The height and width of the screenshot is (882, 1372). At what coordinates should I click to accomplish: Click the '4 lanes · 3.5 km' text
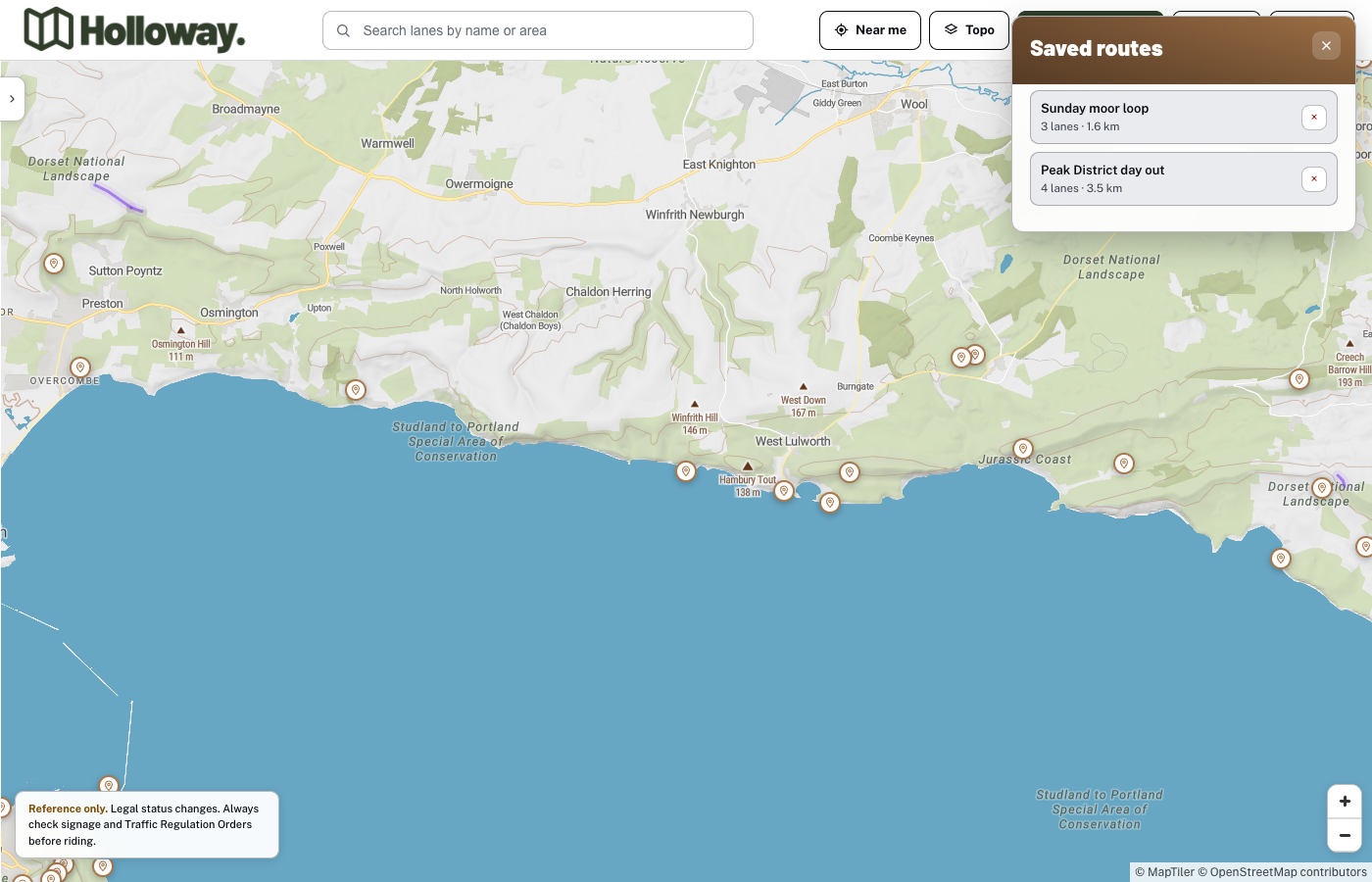[x=1082, y=188]
